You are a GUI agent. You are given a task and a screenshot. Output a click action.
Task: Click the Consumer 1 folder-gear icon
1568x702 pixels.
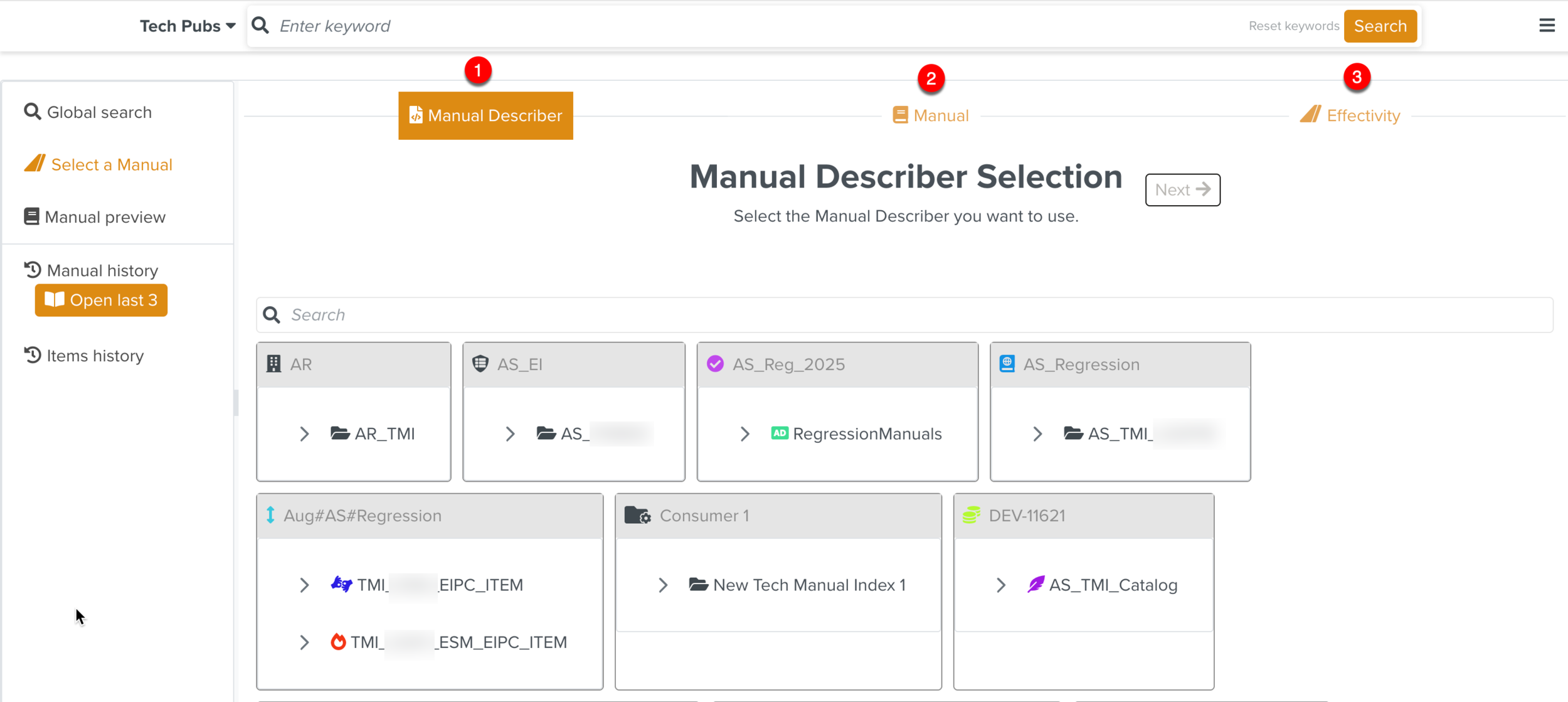point(638,515)
